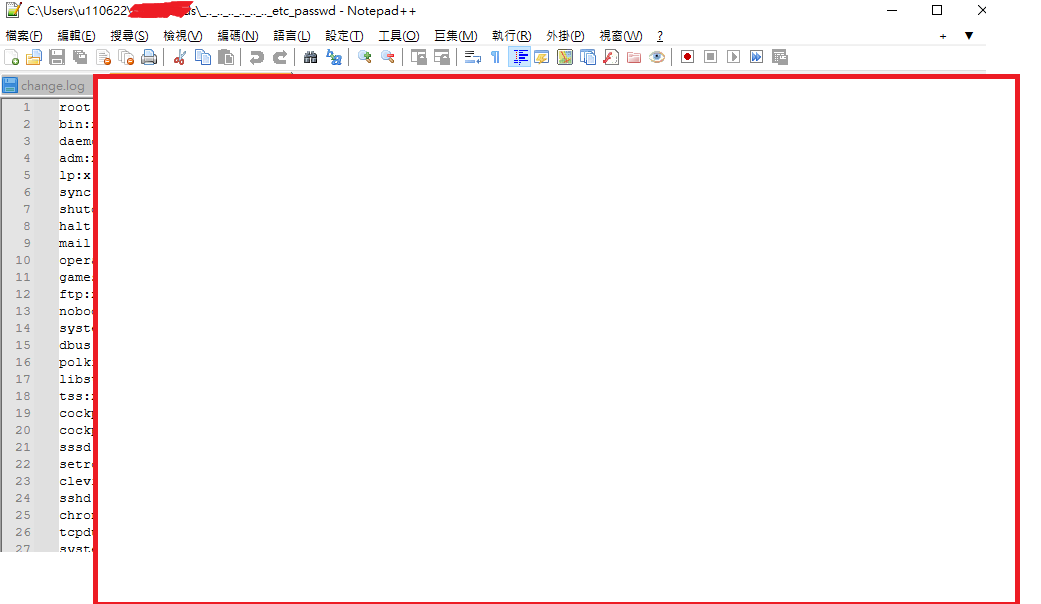The width and height of the screenshot is (1041, 604).
Task: Maximize the Notepad++ window
Action: [x=937, y=10]
